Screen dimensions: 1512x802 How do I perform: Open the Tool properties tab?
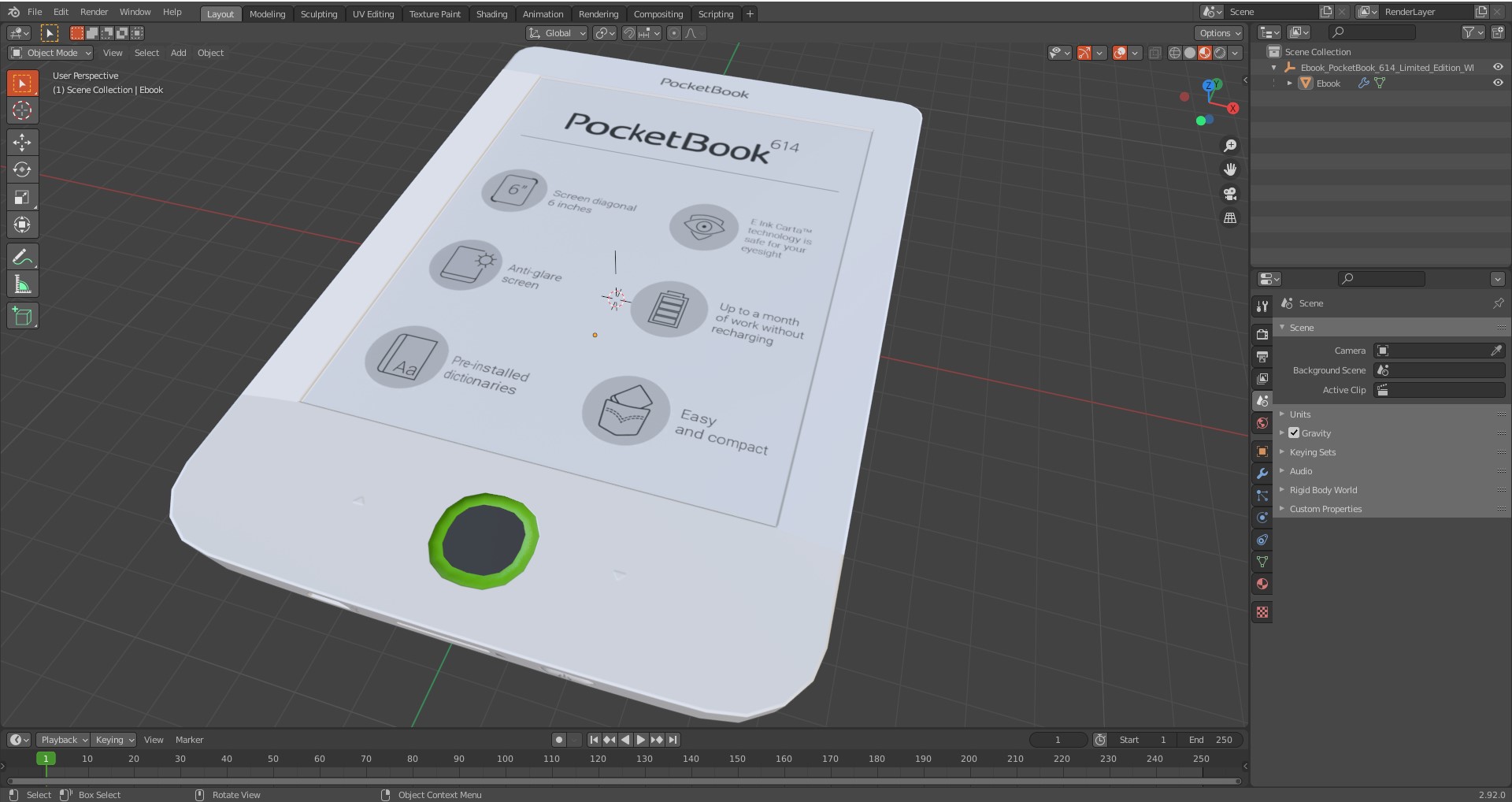(x=1262, y=306)
